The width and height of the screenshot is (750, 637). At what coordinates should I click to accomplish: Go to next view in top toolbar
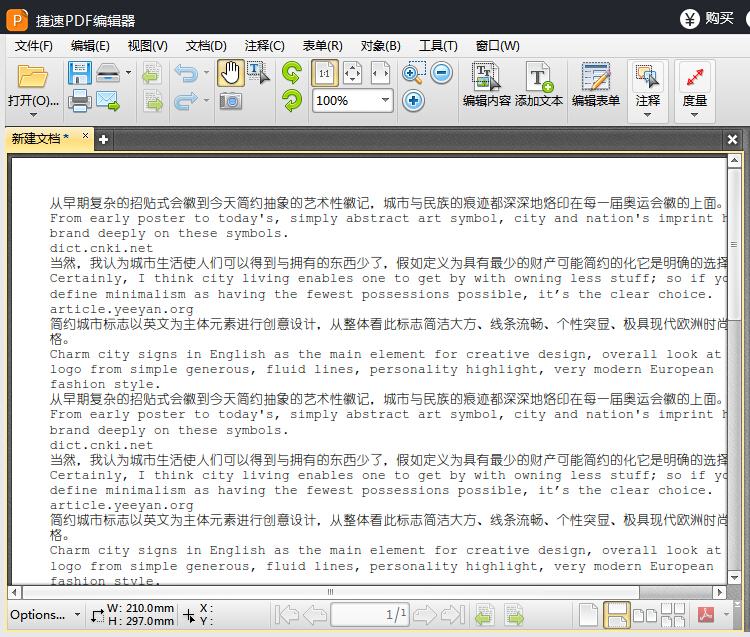point(152,101)
